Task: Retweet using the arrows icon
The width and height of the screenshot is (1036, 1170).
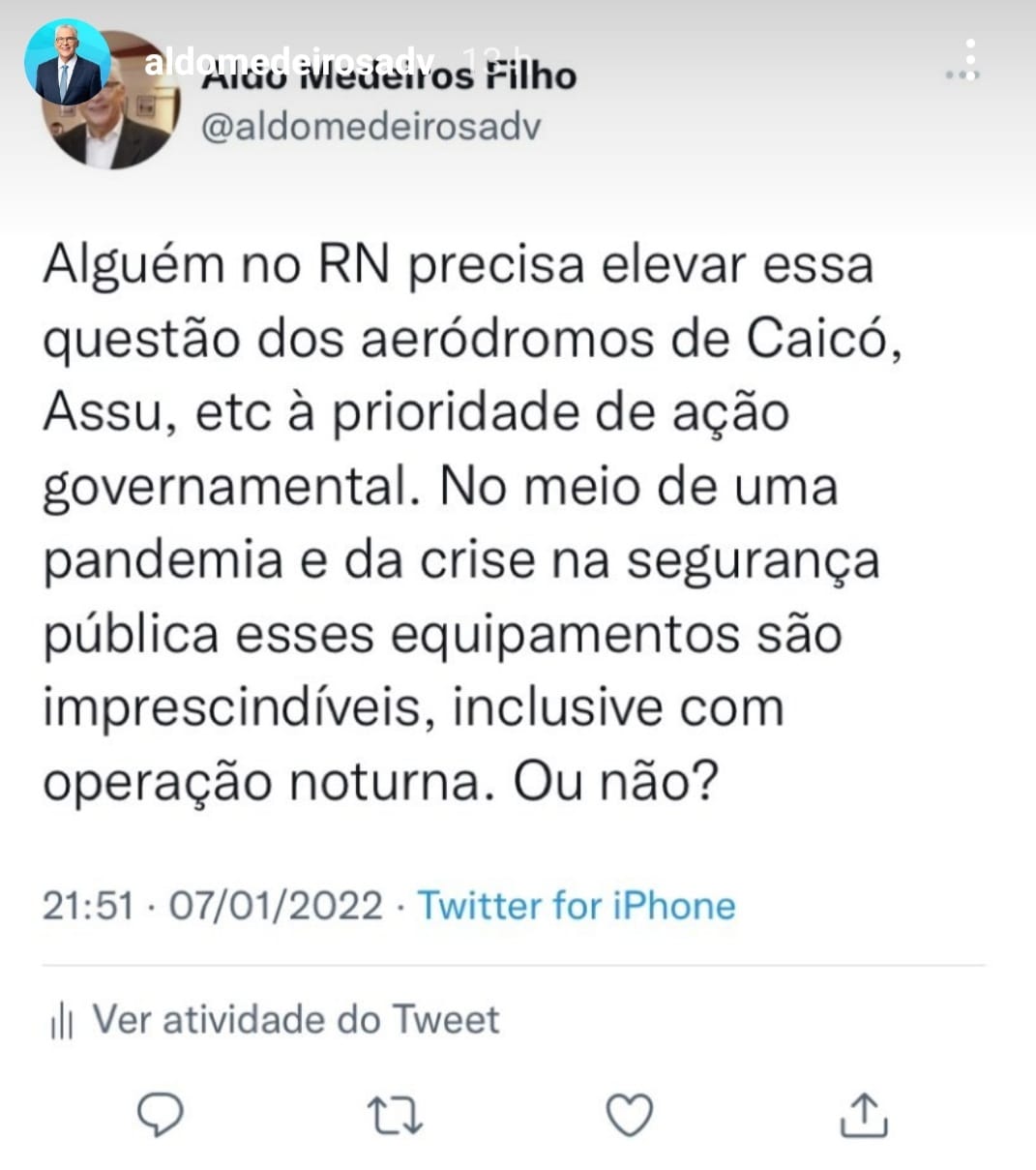Action: (395, 1115)
